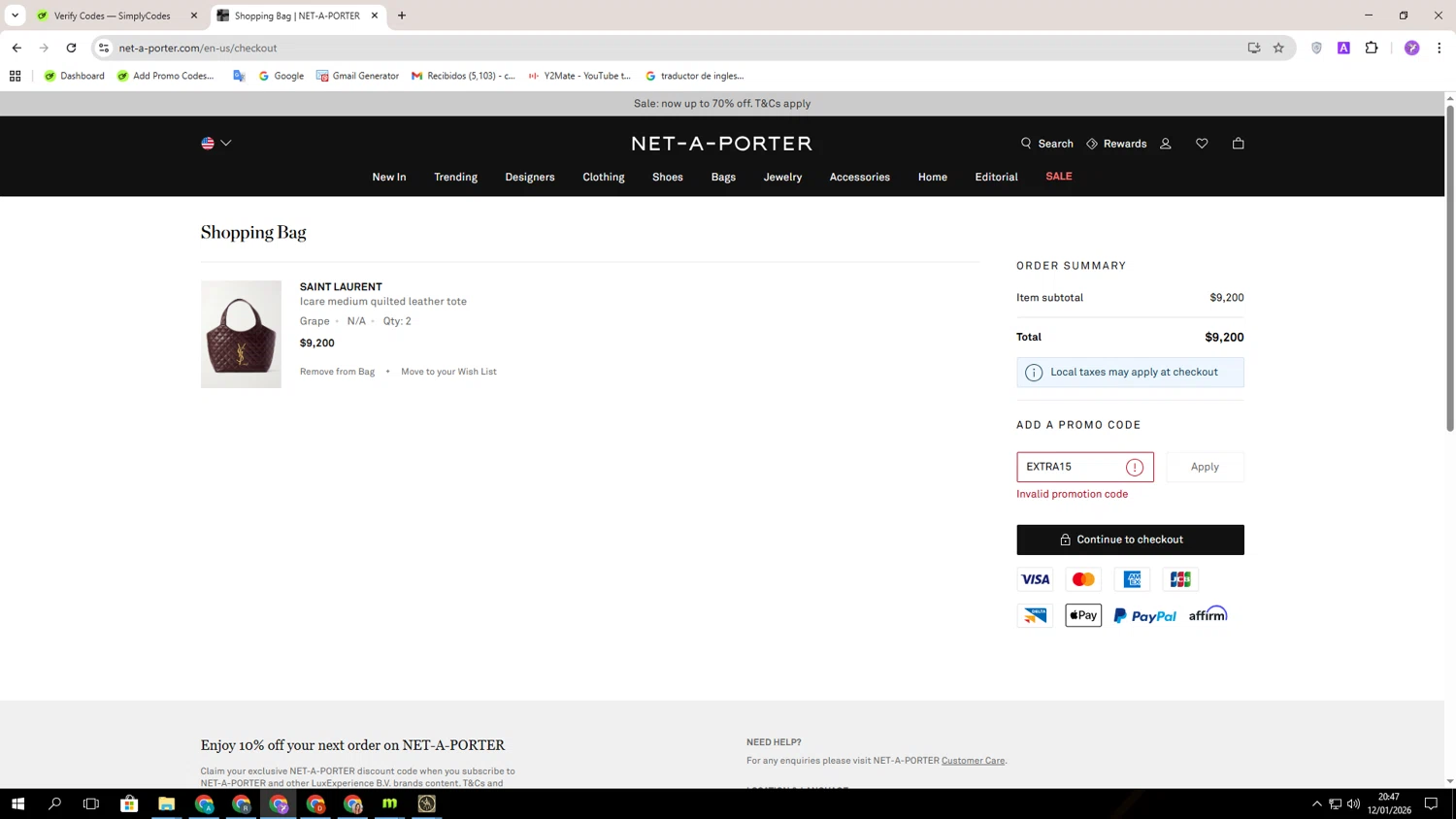
Task: Click the page vertical scrollbar
Action: click(x=1450, y=267)
